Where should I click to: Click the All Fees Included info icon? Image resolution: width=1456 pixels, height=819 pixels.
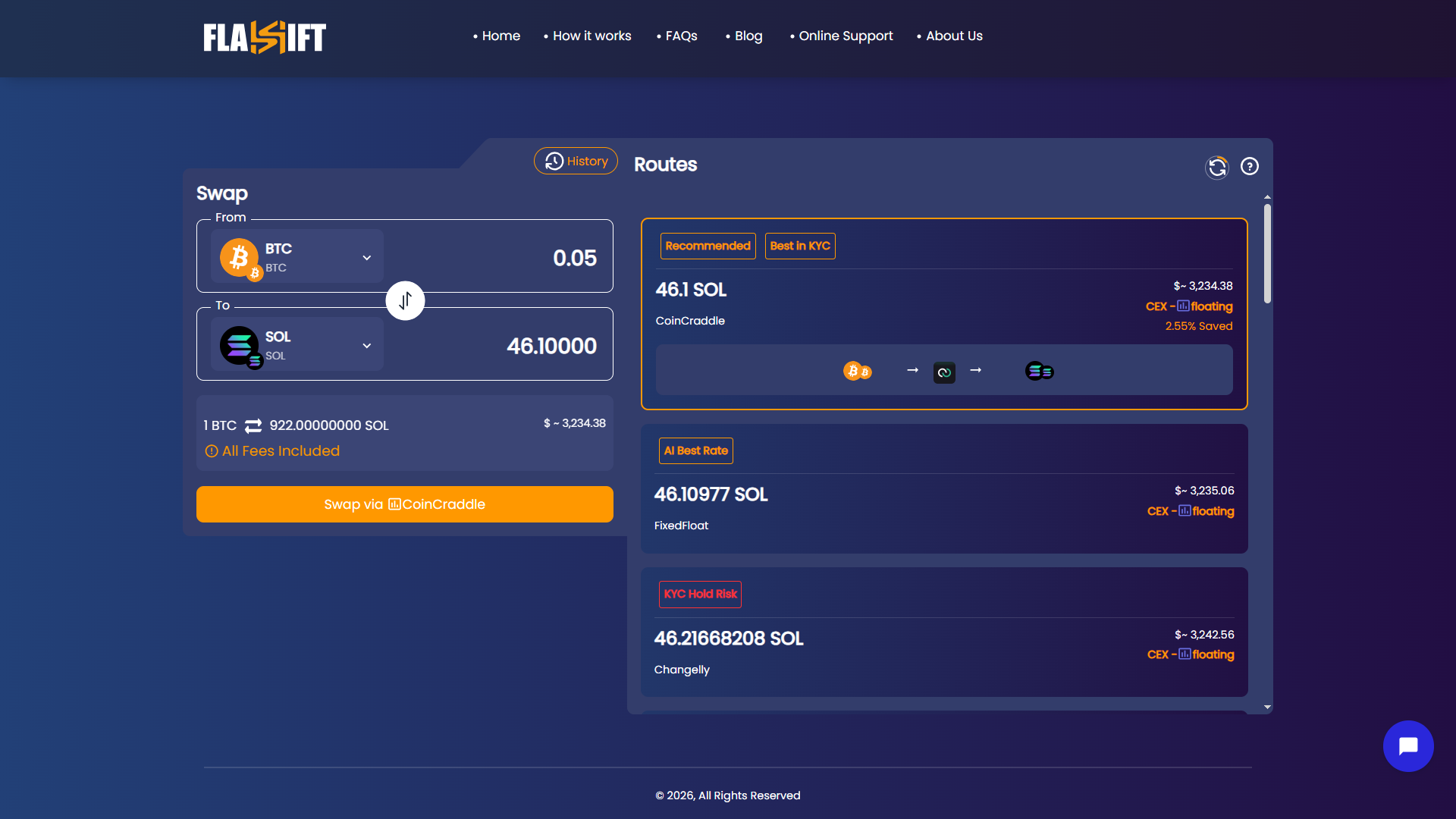click(x=212, y=451)
